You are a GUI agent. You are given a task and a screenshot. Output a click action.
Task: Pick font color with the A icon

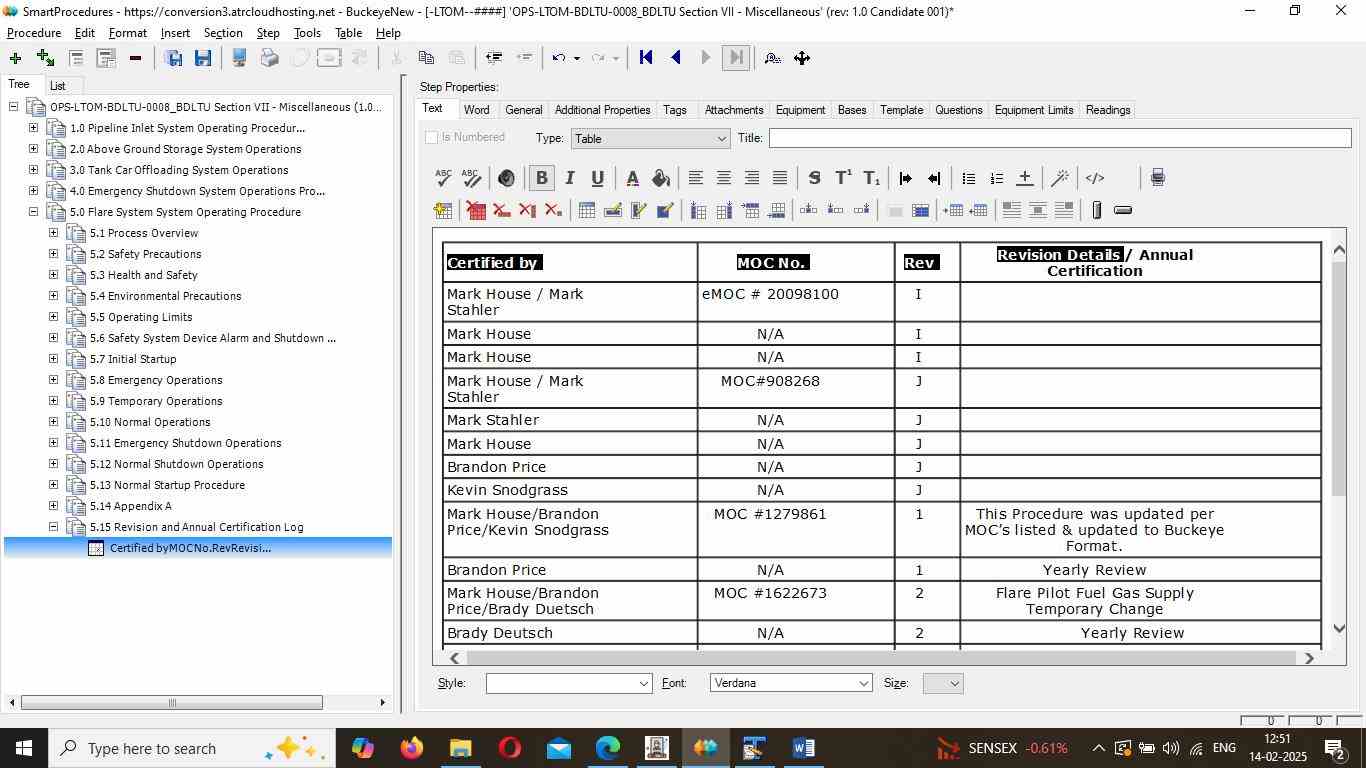632,178
